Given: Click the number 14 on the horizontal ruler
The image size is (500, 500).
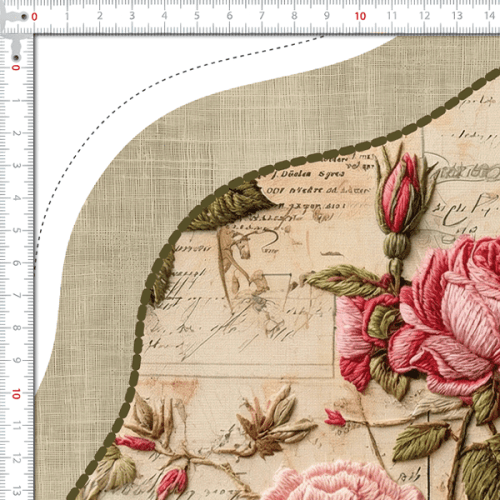Looking at the screenshot, I should [x=489, y=16].
